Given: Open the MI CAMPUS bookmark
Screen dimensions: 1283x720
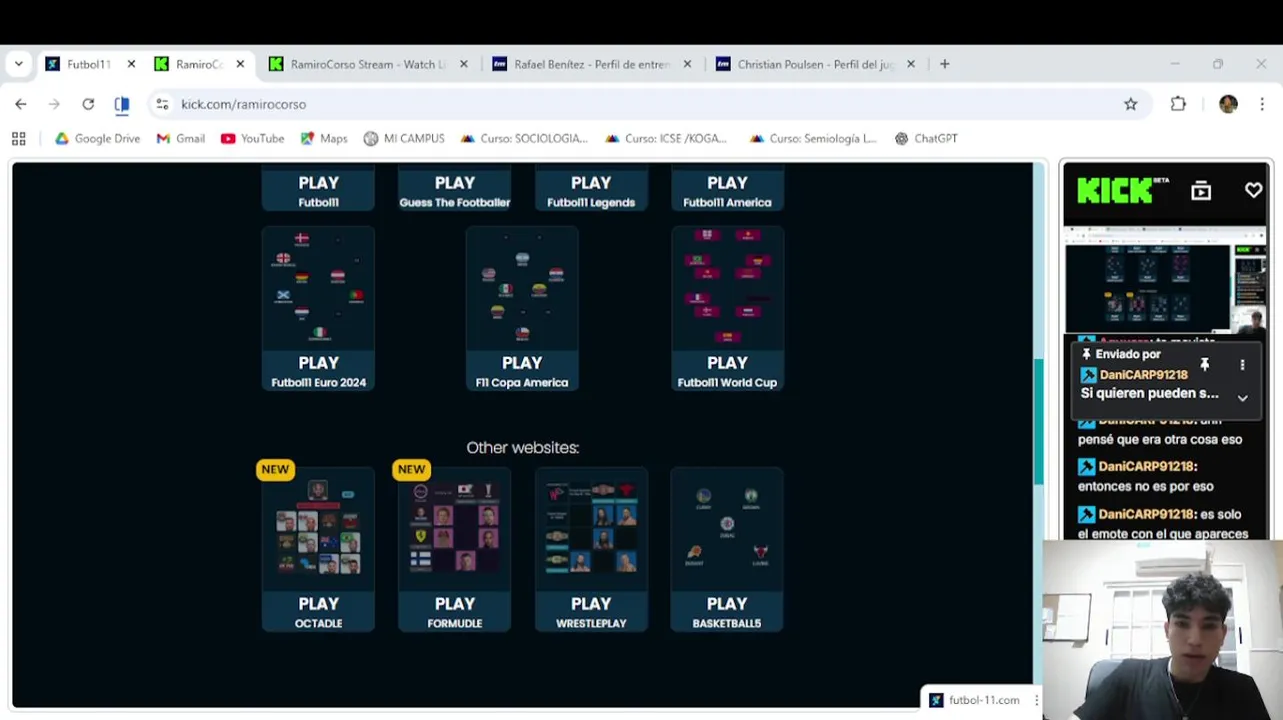Looking at the screenshot, I should coord(404,139).
